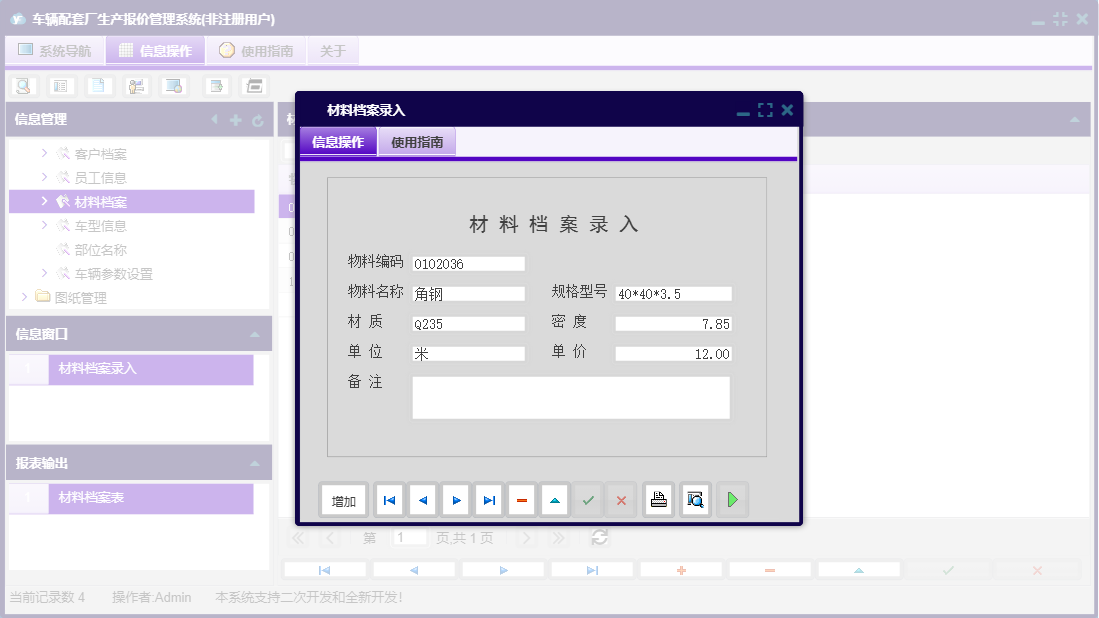Open 材料档案表 under 报表输出
This screenshot has height=618, width=1099.
92,498
